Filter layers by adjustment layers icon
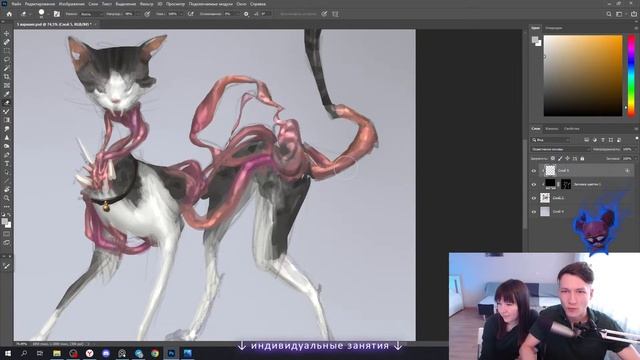 pos(595,140)
